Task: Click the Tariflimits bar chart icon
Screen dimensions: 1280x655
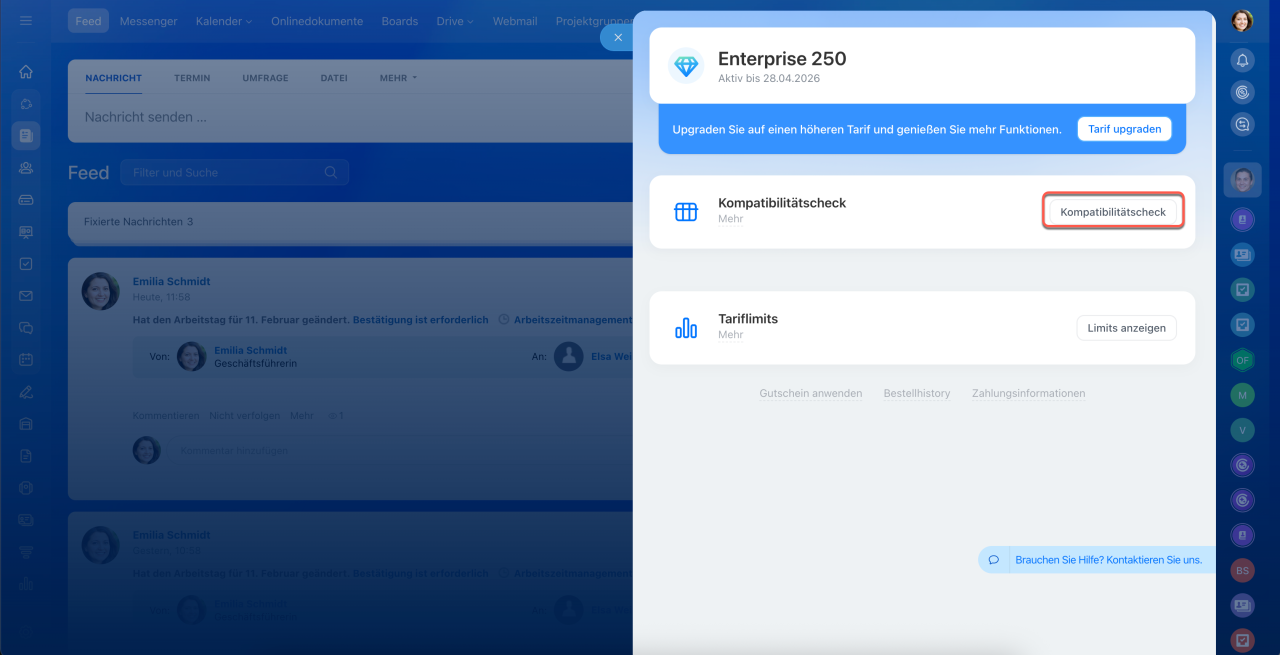Action: point(686,328)
